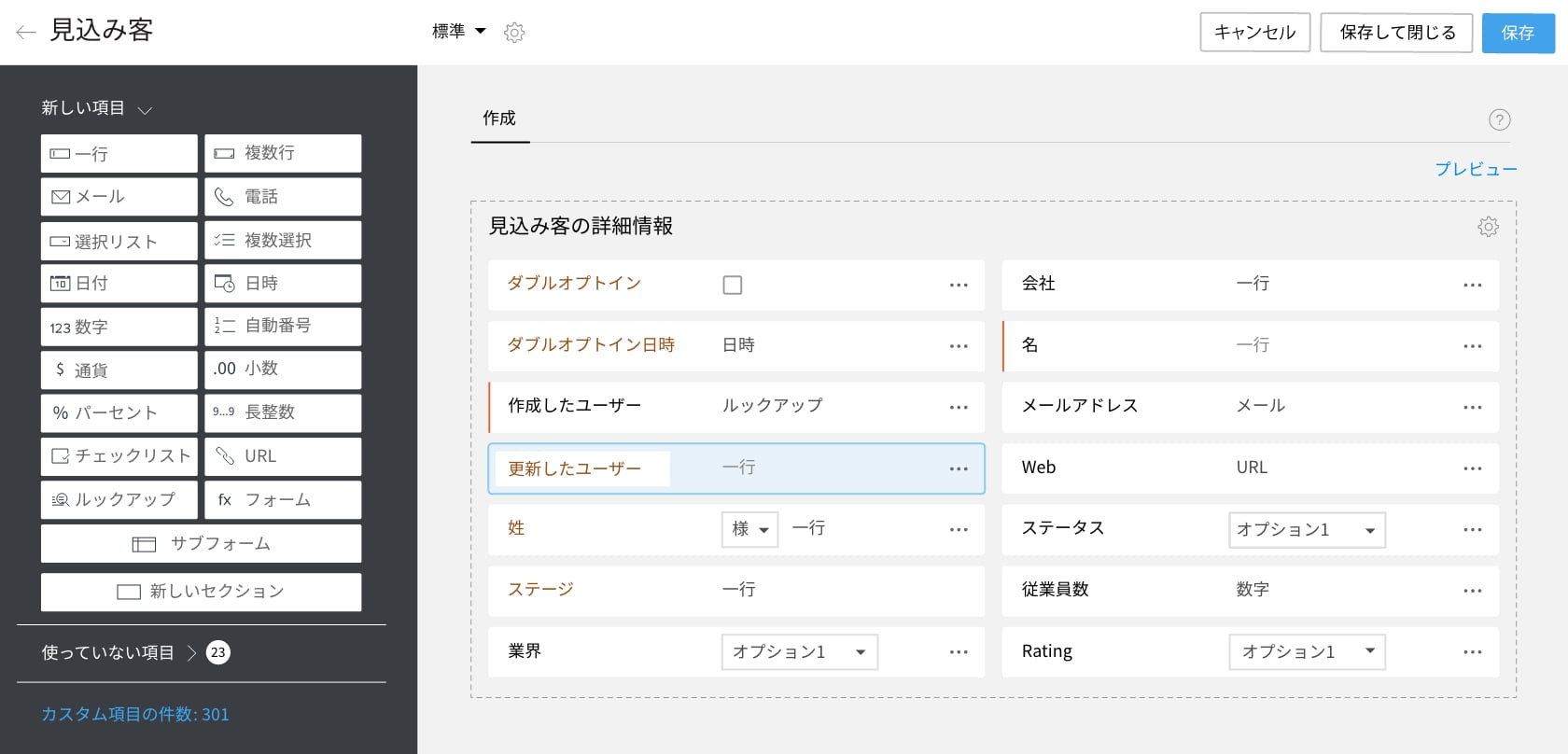Image resolution: width=1568 pixels, height=754 pixels.
Task: Open three-dot menu for Rating field
Action: pyautogui.click(x=1472, y=652)
